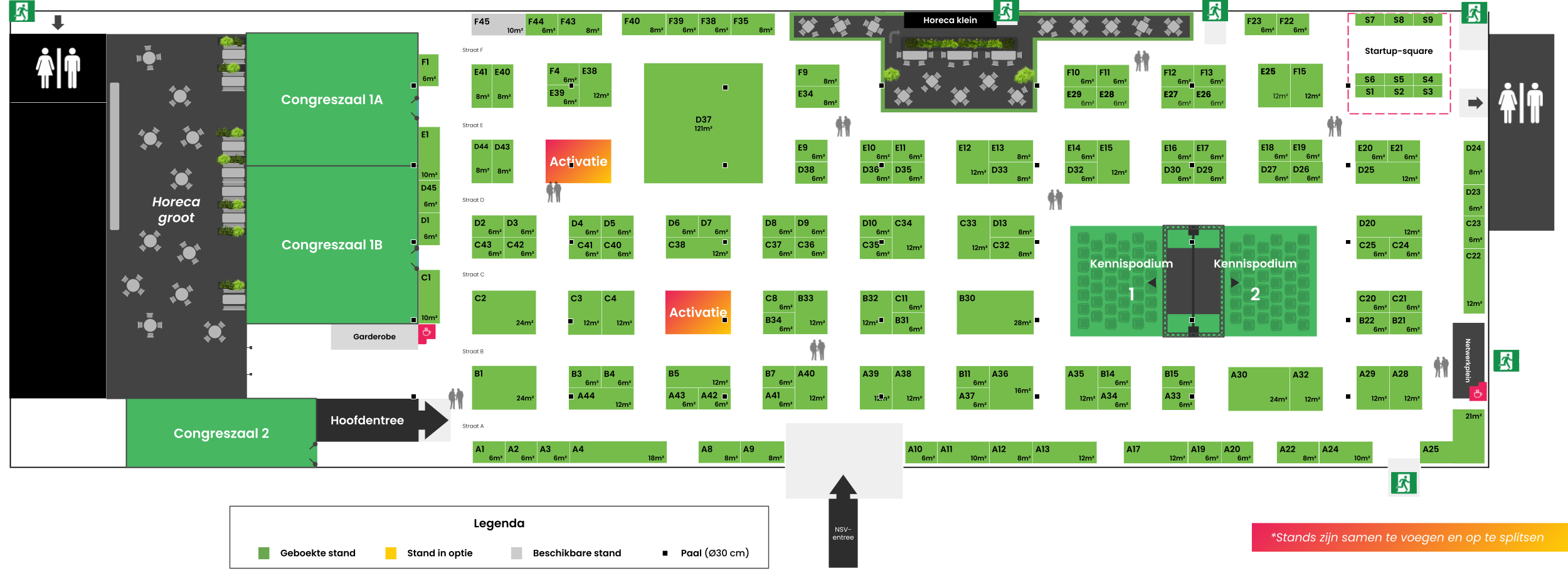Viewport: 1568px width, 583px height.
Task: Select stand A36 of 16m²
Action: (1011, 387)
